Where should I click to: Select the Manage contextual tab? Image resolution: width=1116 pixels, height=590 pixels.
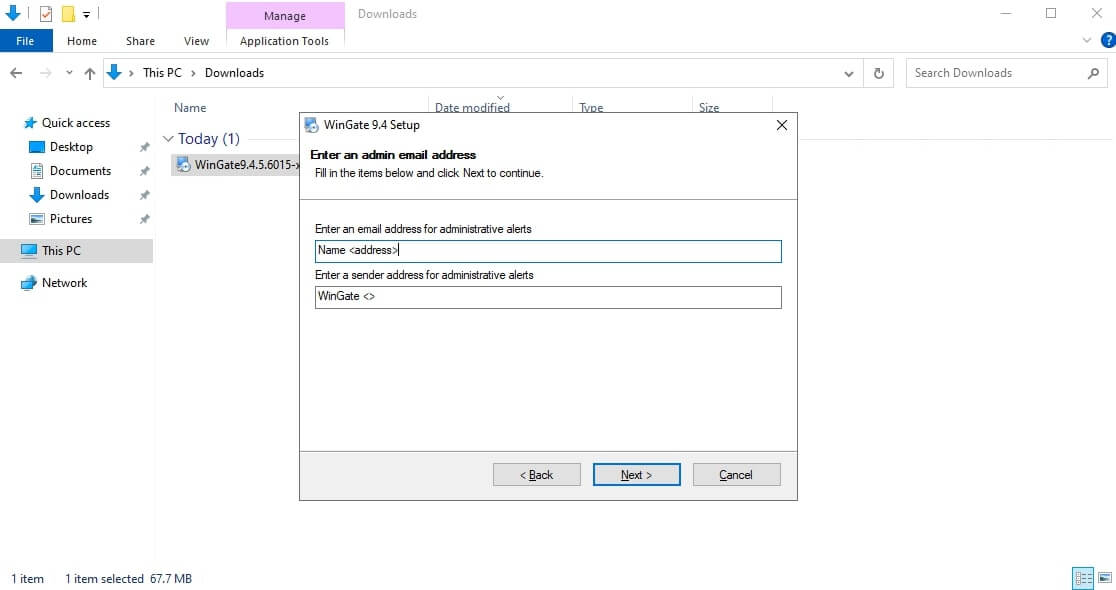285,16
